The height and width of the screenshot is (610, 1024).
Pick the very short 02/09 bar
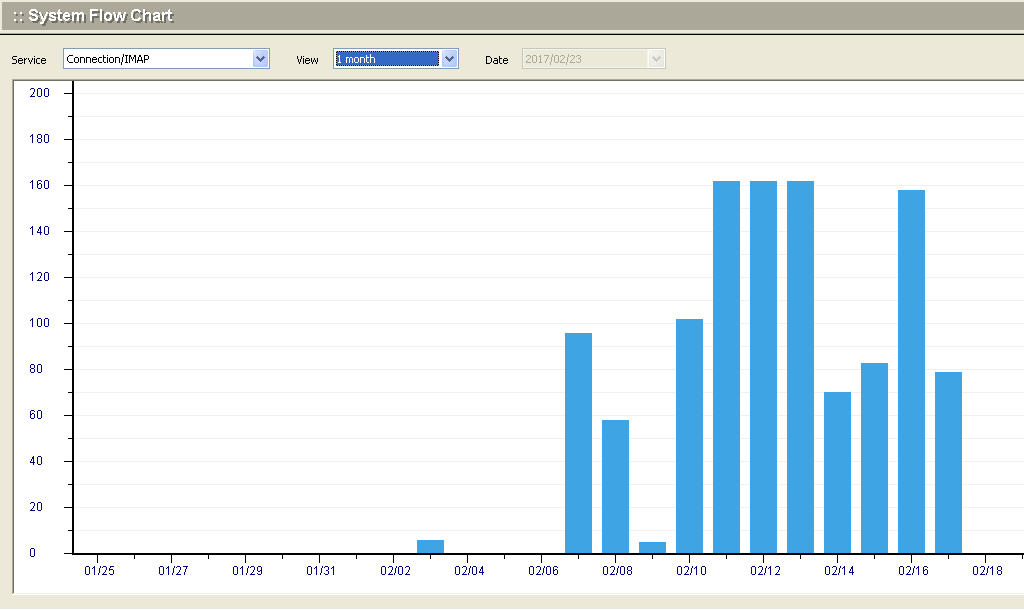pyautogui.click(x=652, y=547)
